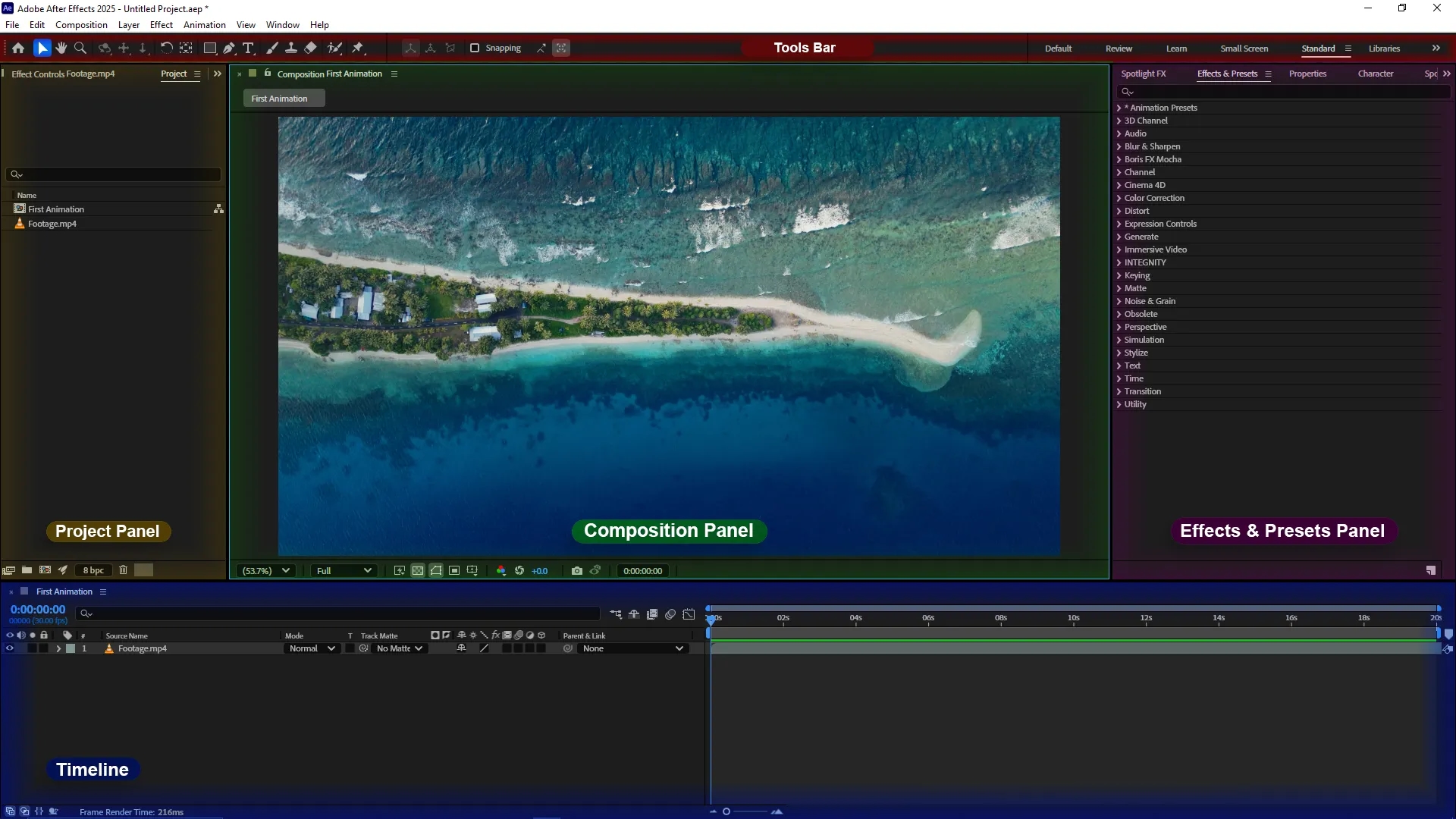The image size is (1456, 819).
Task: Select the Pen tool
Action: point(229,48)
